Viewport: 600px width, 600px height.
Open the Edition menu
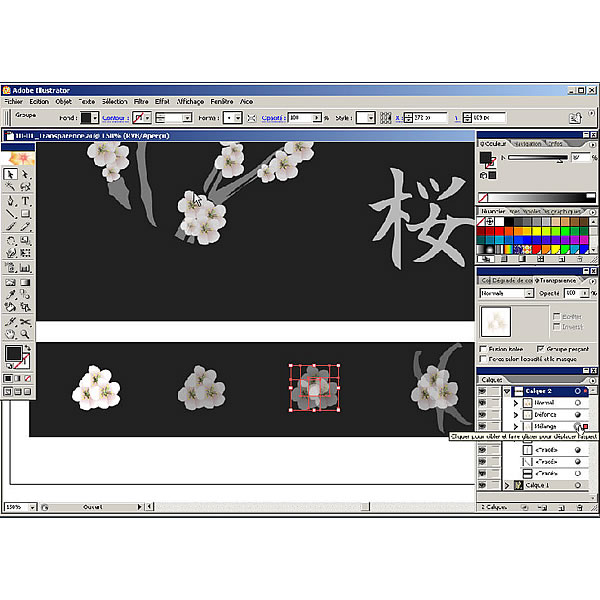[x=39, y=101]
